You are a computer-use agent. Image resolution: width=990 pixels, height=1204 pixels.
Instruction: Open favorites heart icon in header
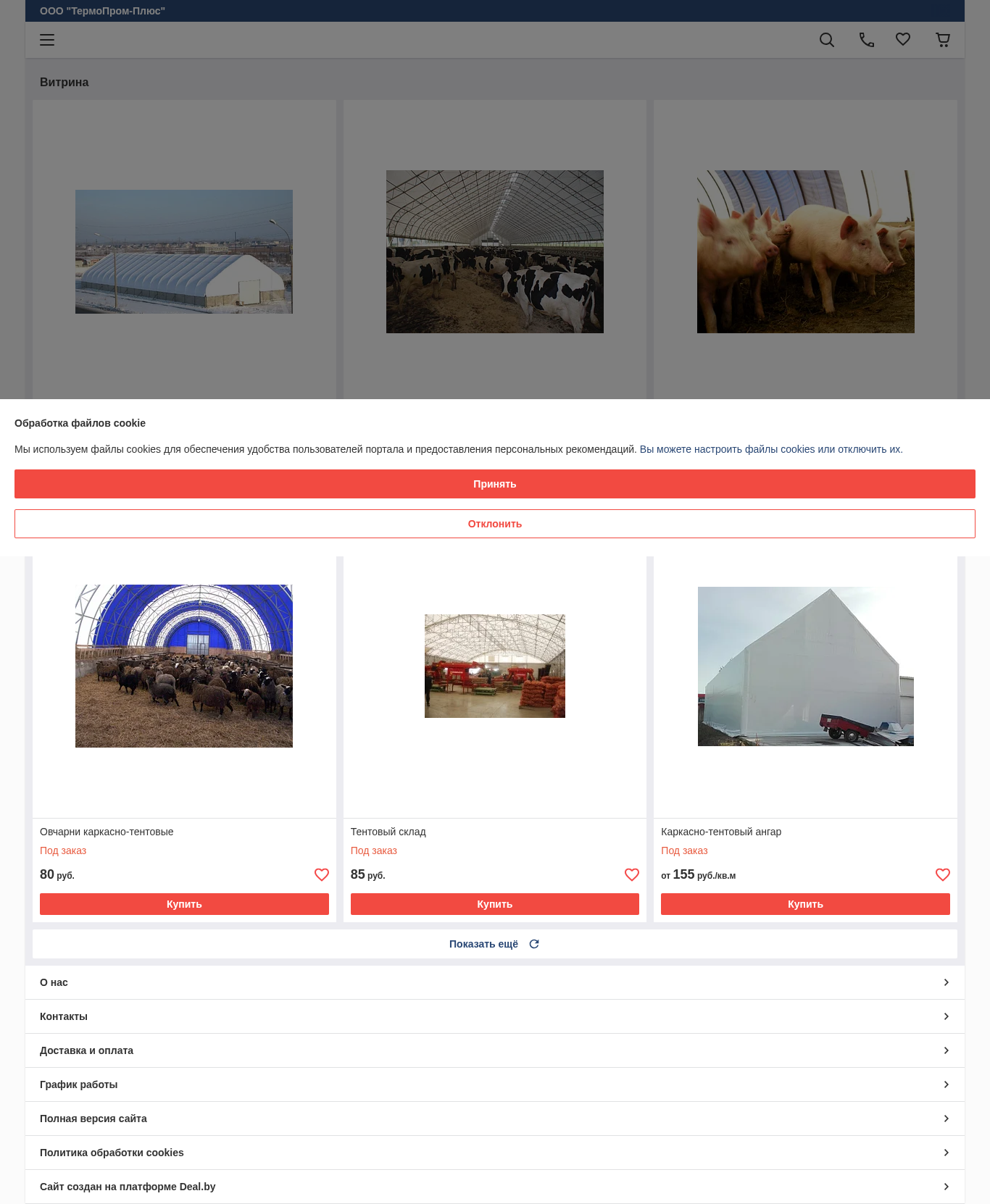tap(903, 39)
